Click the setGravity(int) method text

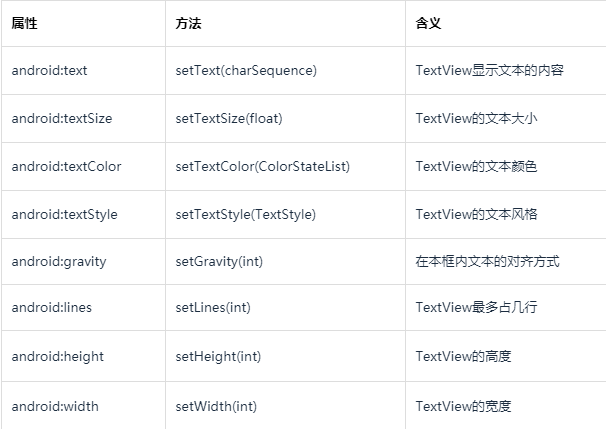coord(219,262)
